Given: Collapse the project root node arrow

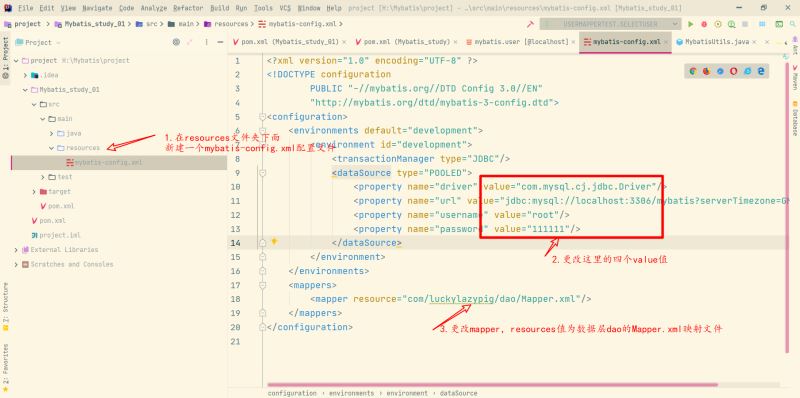Looking at the screenshot, I should click(x=16, y=61).
